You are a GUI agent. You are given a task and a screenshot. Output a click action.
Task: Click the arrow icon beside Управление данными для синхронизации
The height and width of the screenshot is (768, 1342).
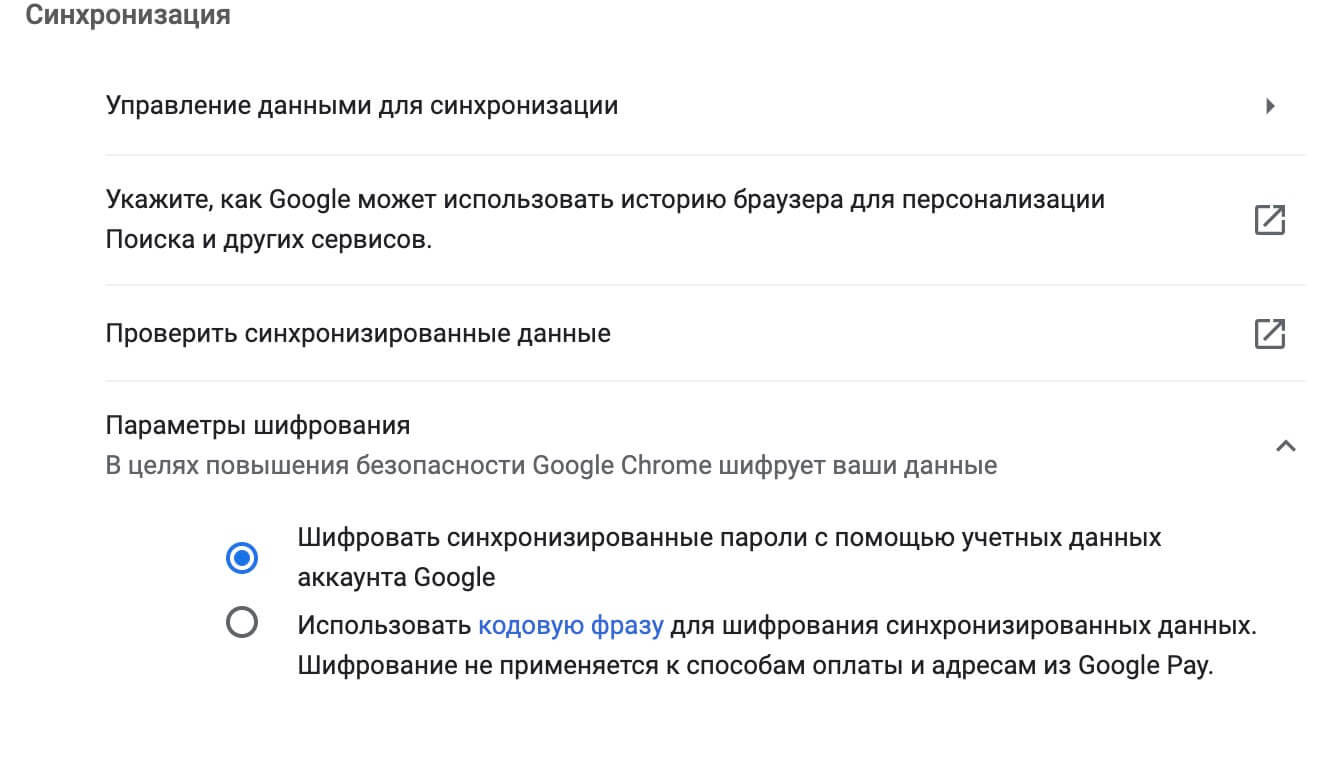tap(1270, 105)
